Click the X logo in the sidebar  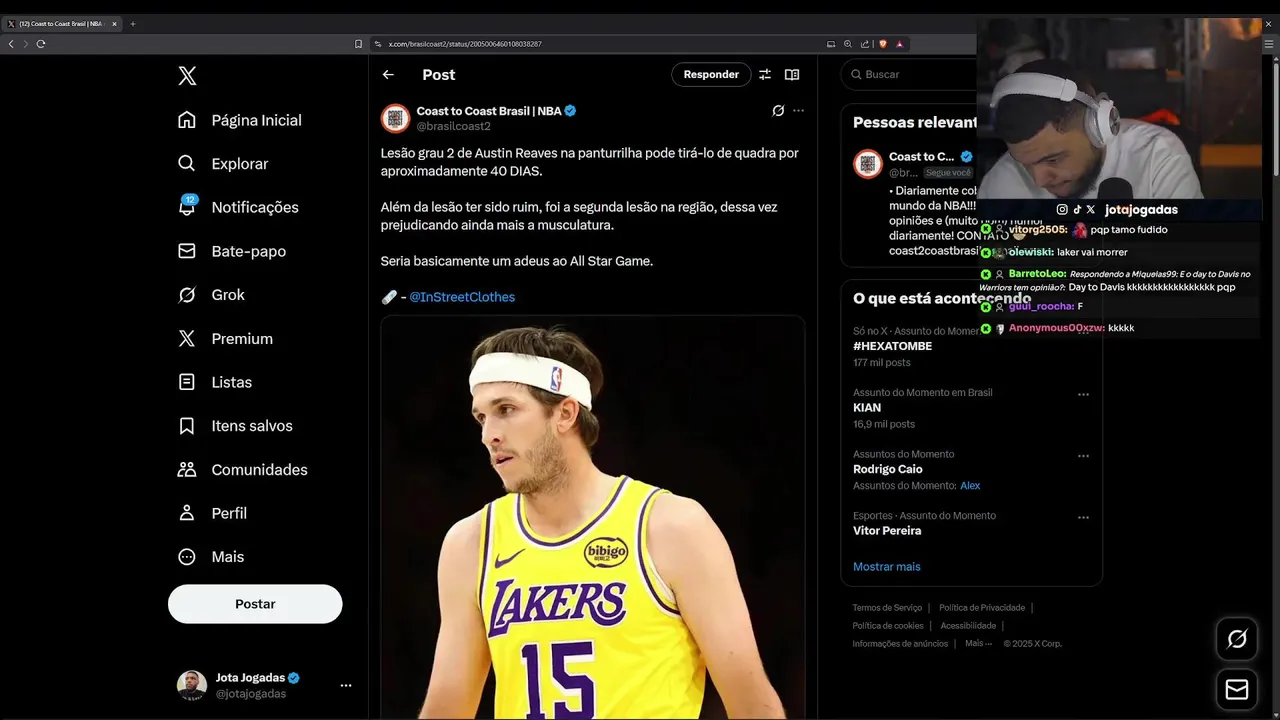pos(187,76)
